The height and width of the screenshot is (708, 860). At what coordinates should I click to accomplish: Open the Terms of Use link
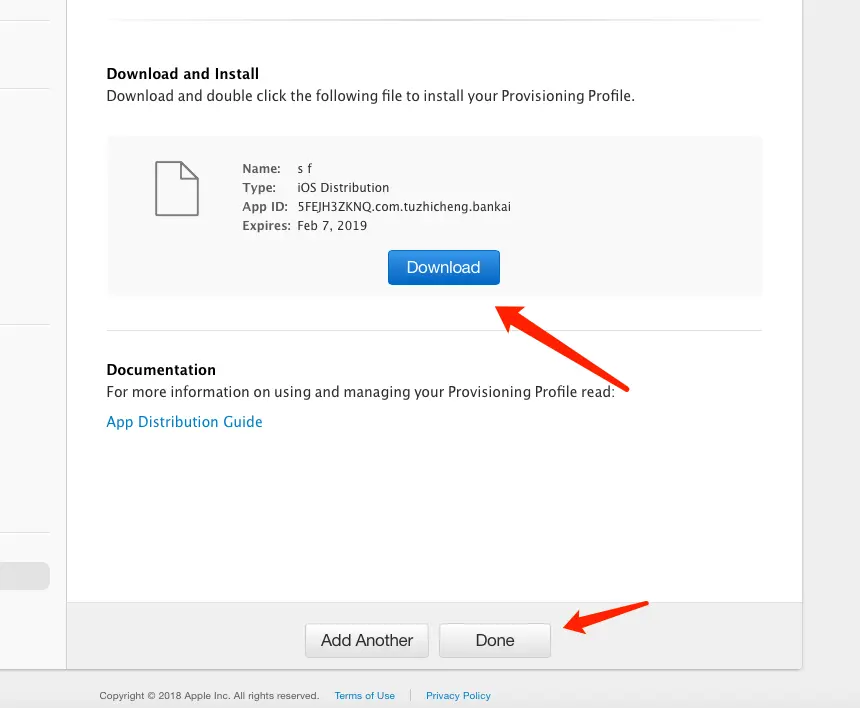click(x=365, y=695)
